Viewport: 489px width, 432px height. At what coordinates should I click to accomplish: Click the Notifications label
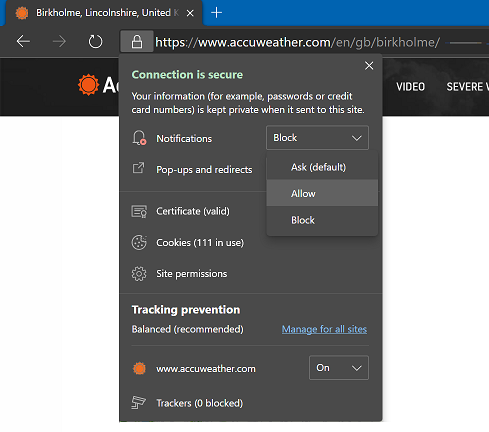tap(184, 138)
